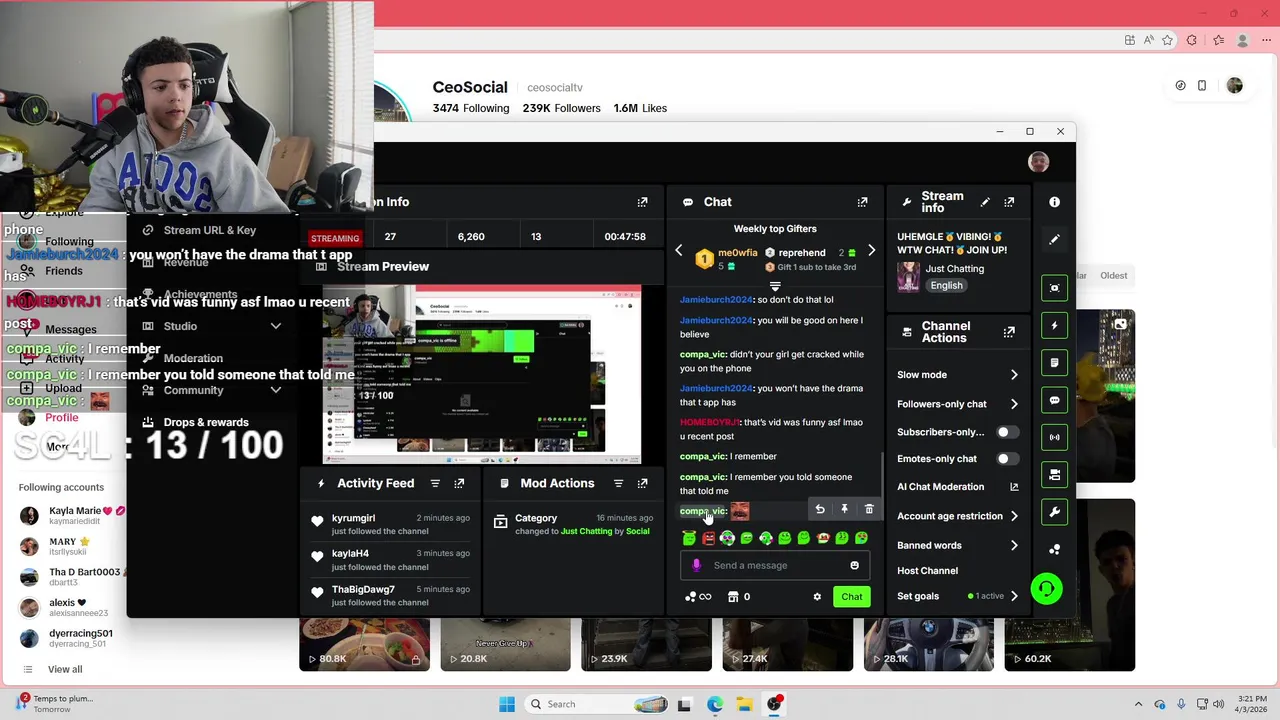Toggle Subscribers-only chat switch
The height and width of the screenshot is (720, 1280).
click(x=1007, y=432)
